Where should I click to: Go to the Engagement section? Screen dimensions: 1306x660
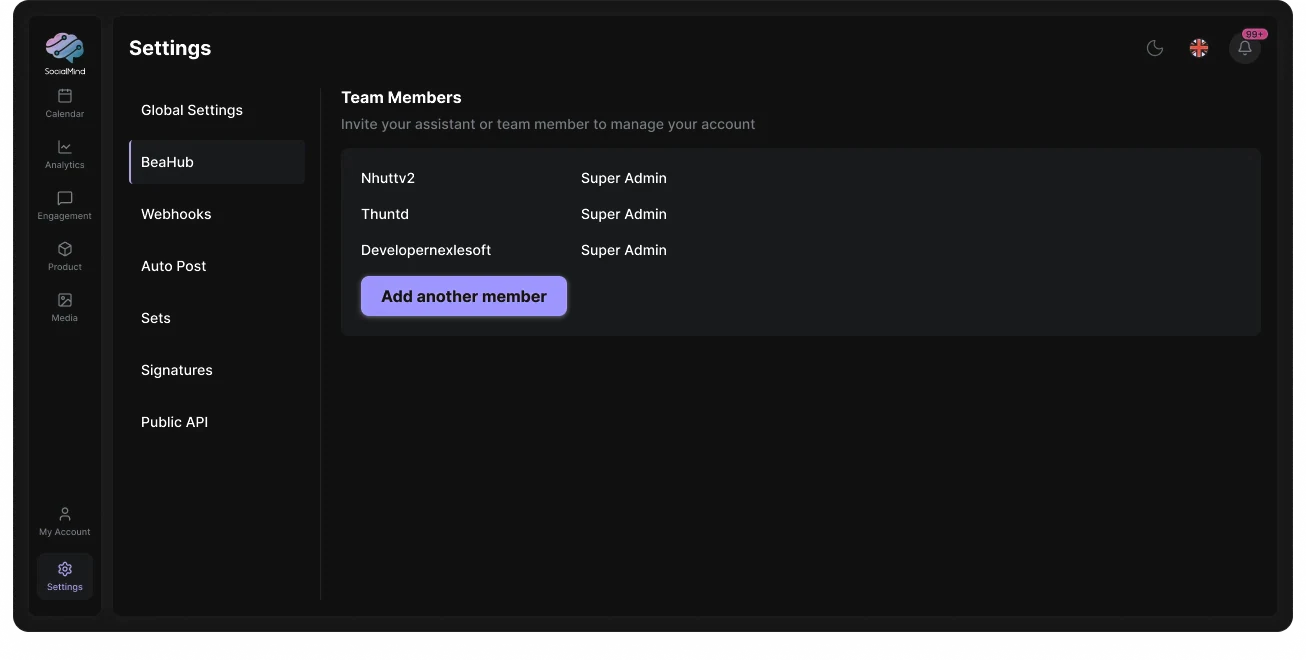(65, 205)
